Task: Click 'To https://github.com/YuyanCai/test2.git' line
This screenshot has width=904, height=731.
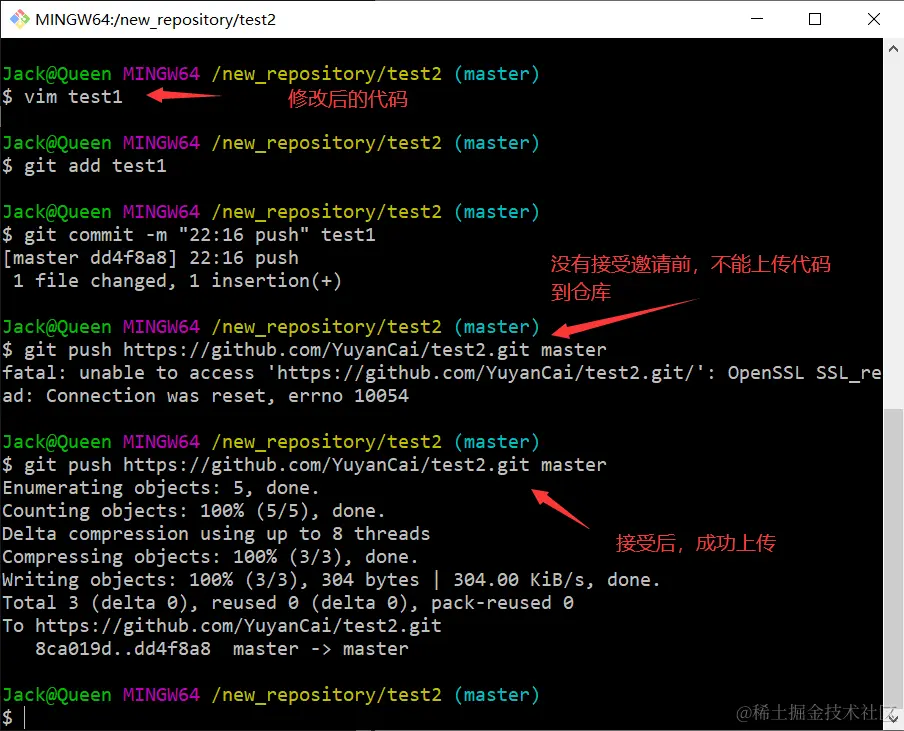Action: coord(222,626)
